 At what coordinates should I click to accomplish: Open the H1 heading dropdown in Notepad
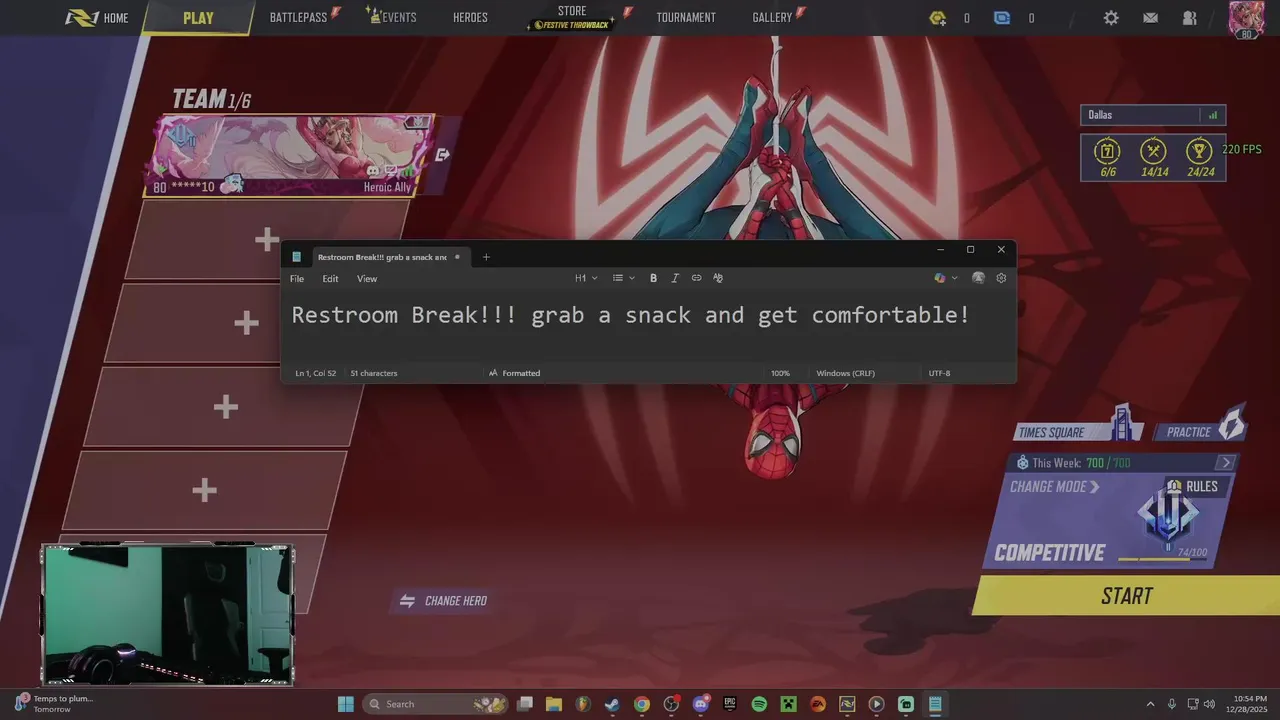point(586,278)
